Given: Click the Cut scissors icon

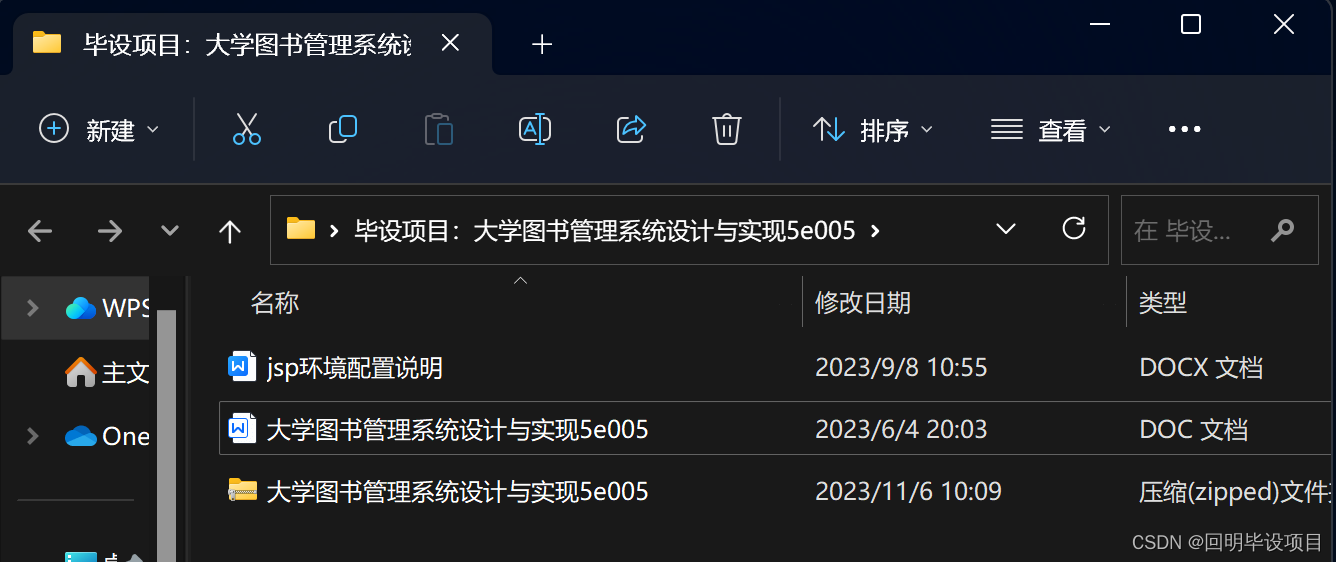Looking at the screenshot, I should (x=246, y=129).
